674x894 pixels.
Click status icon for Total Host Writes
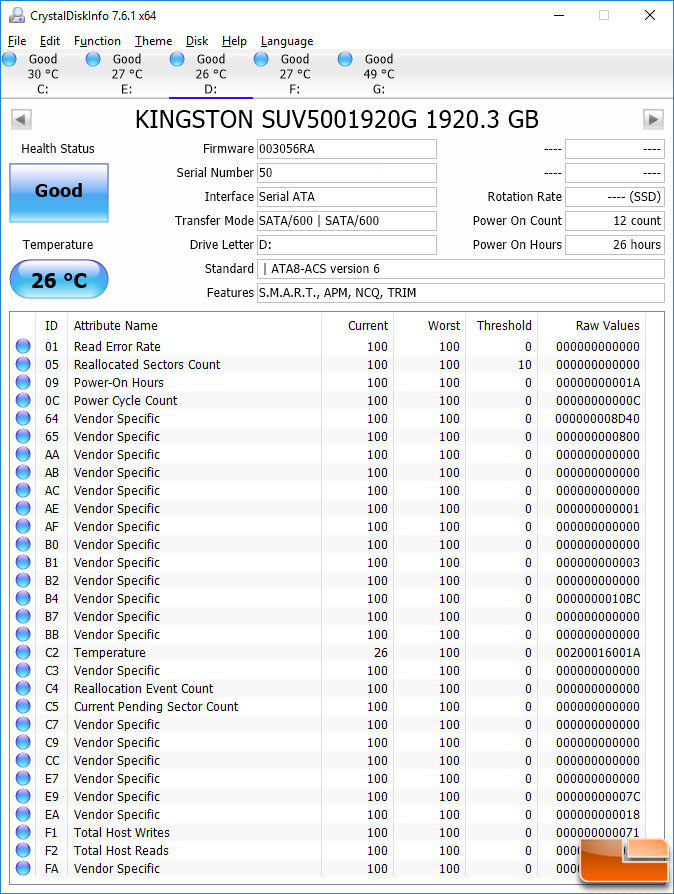[23, 832]
